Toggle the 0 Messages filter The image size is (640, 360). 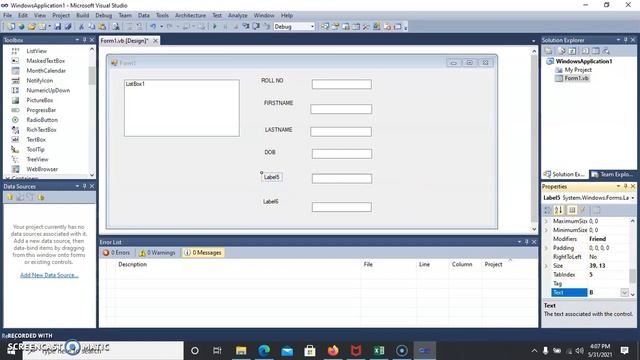[x=203, y=253]
